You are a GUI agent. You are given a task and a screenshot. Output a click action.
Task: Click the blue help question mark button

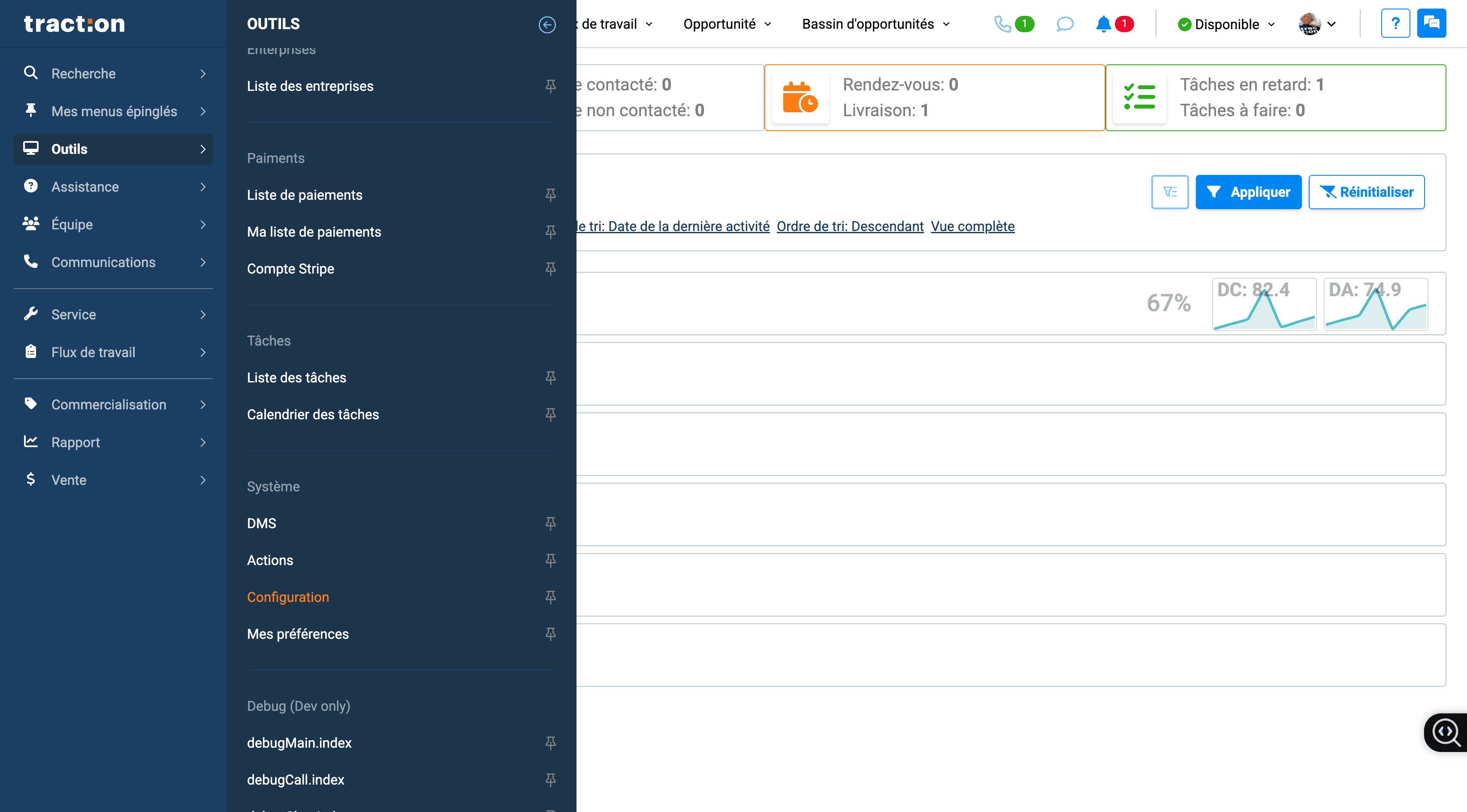[x=1395, y=23]
